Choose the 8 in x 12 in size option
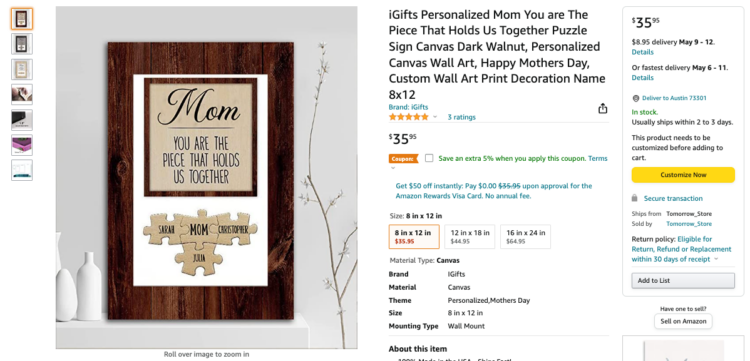This screenshot has height=361, width=750. click(x=414, y=237)
